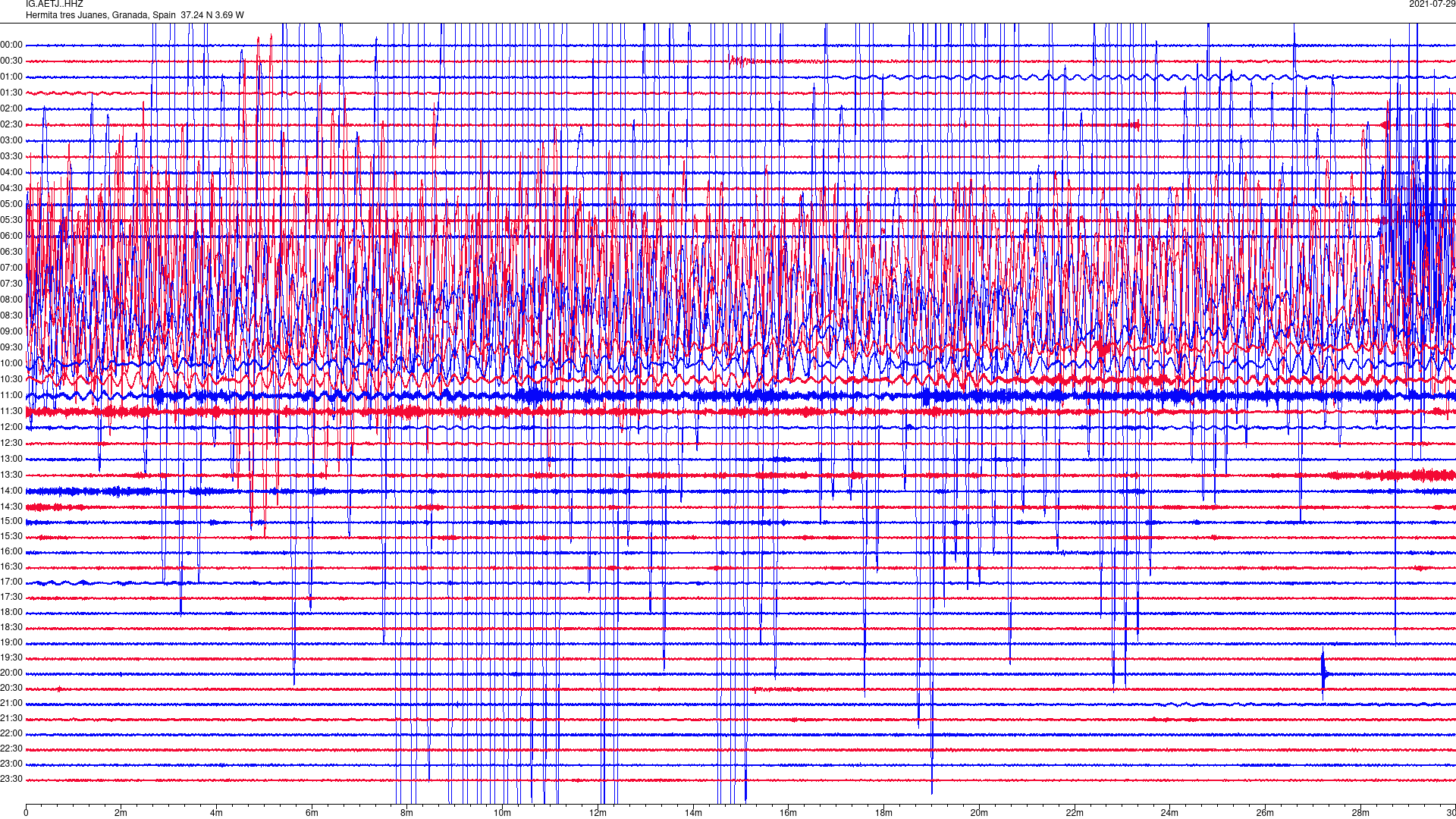The width and height of the screenshot is (1456, 819).
Task: Select the 20:00 hour label
Action: tap(11, 673)
